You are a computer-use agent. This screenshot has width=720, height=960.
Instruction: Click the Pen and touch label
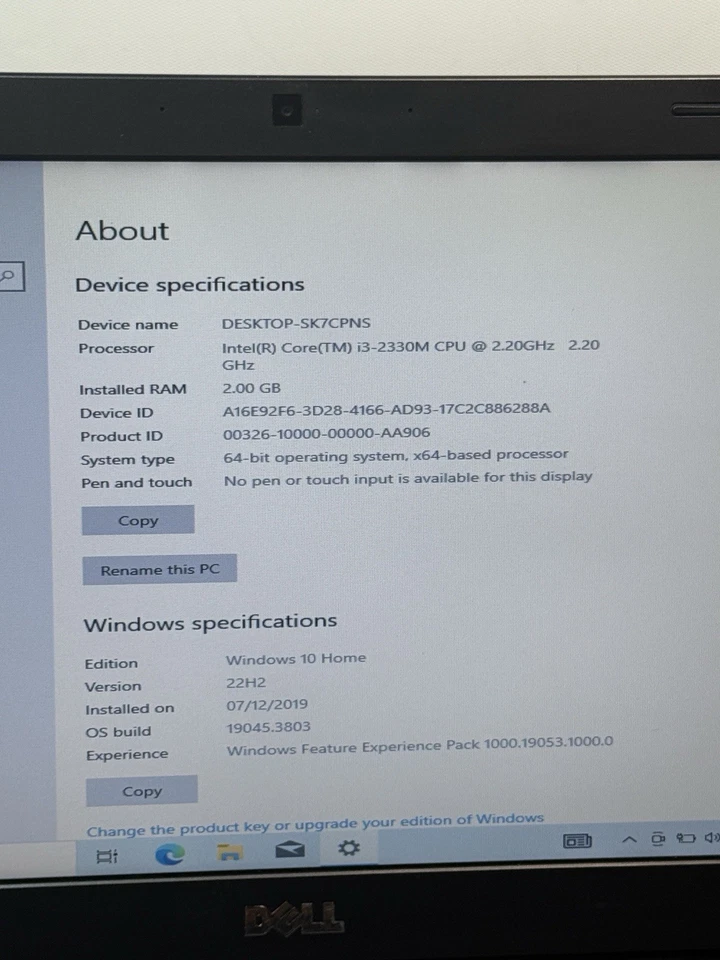[x=137, y=483]
